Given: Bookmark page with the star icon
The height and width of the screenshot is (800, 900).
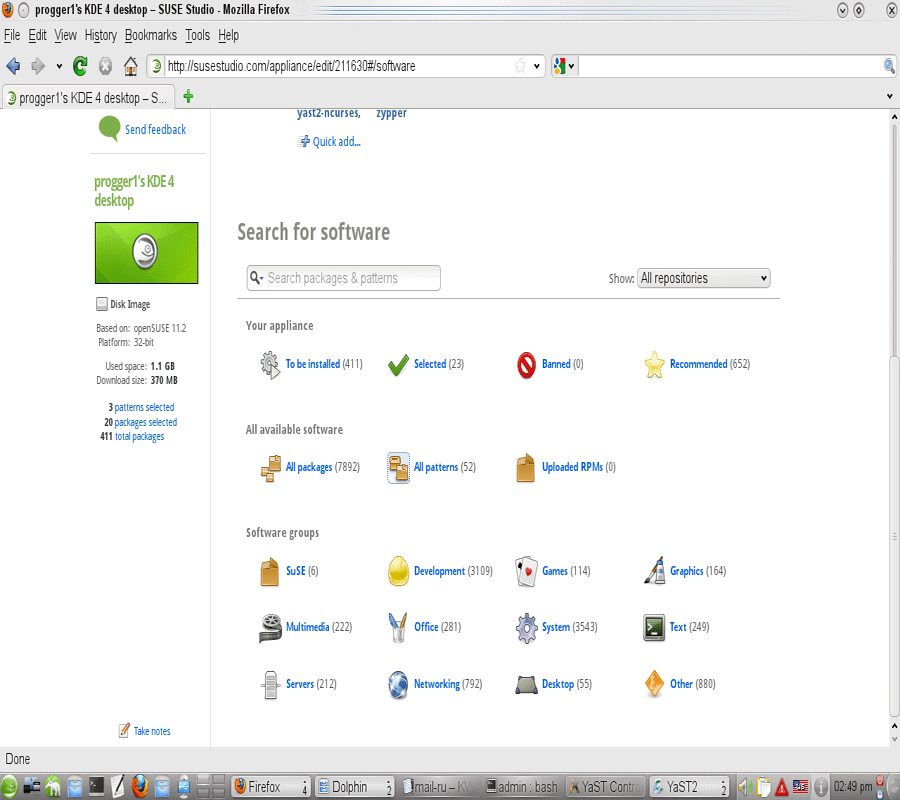Looking at the screenshot, I should (520, 66).
